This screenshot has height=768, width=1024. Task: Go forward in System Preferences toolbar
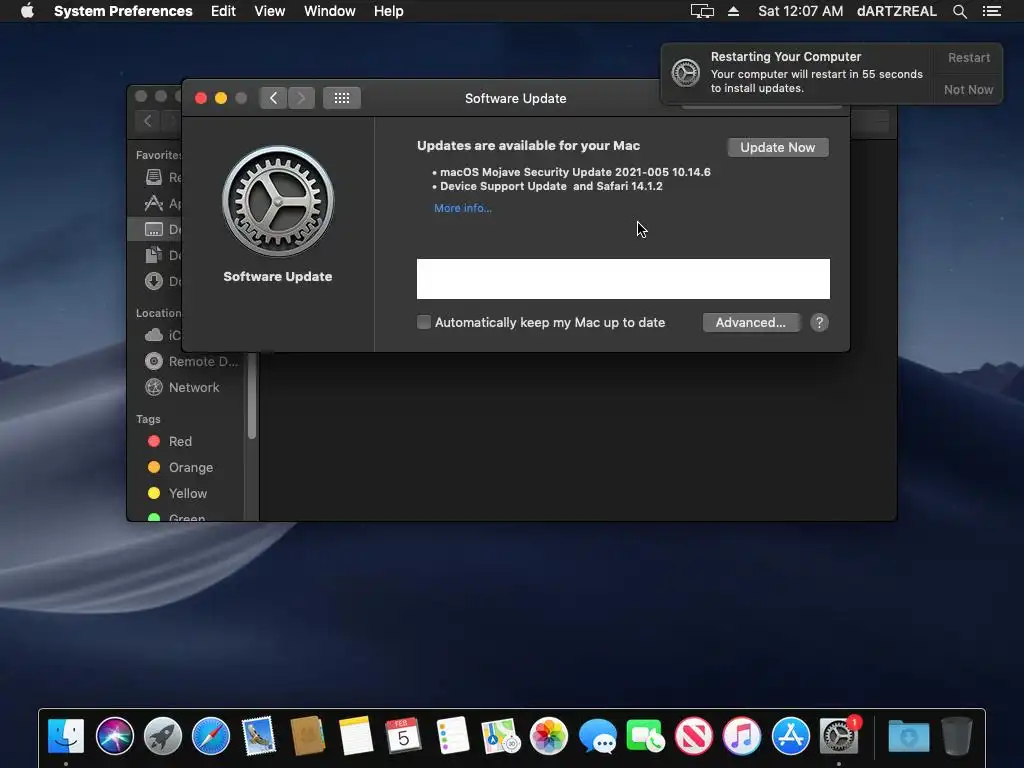[x=301, y=98]
